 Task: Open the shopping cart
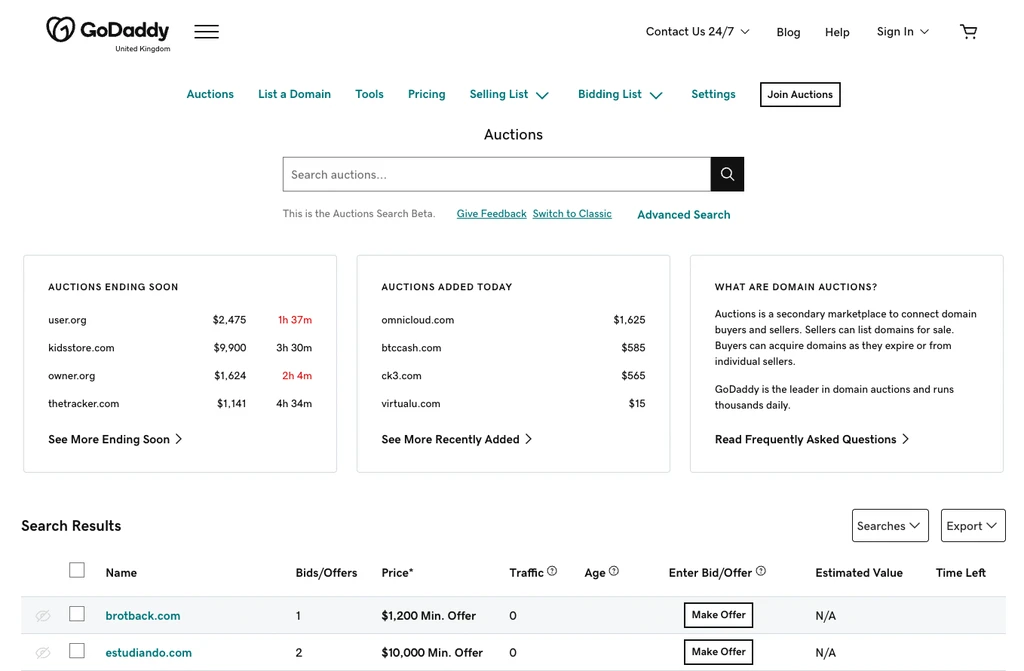point(968,31)
